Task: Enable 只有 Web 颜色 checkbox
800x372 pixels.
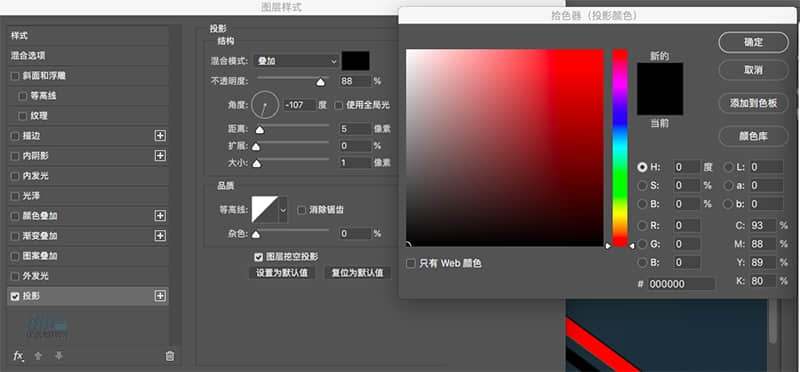Action: click(x=411, y=264)
